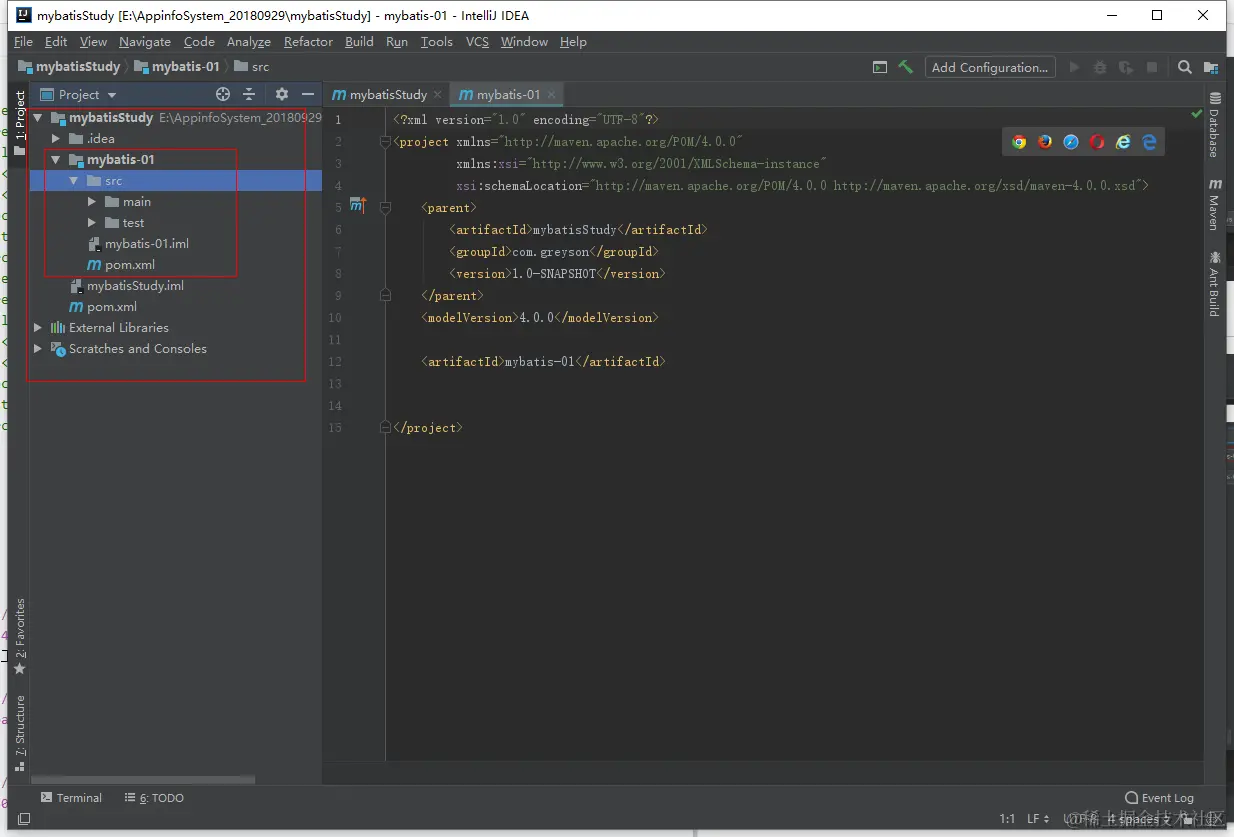Open Project panel settings gear
The width and height of the screenshot is (1234, 837).
pos(282,94)
